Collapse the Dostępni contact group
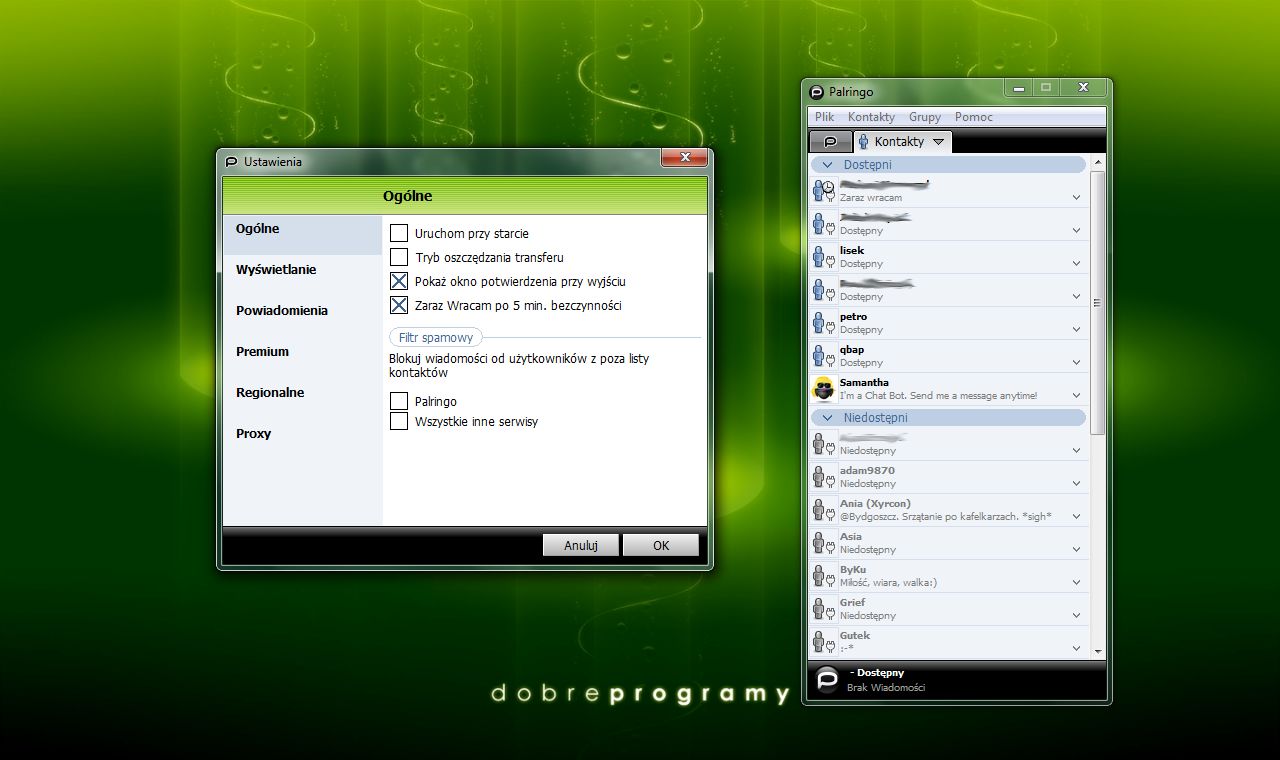The height and width of the screenshot is (760, 1280). pos(827,164)
